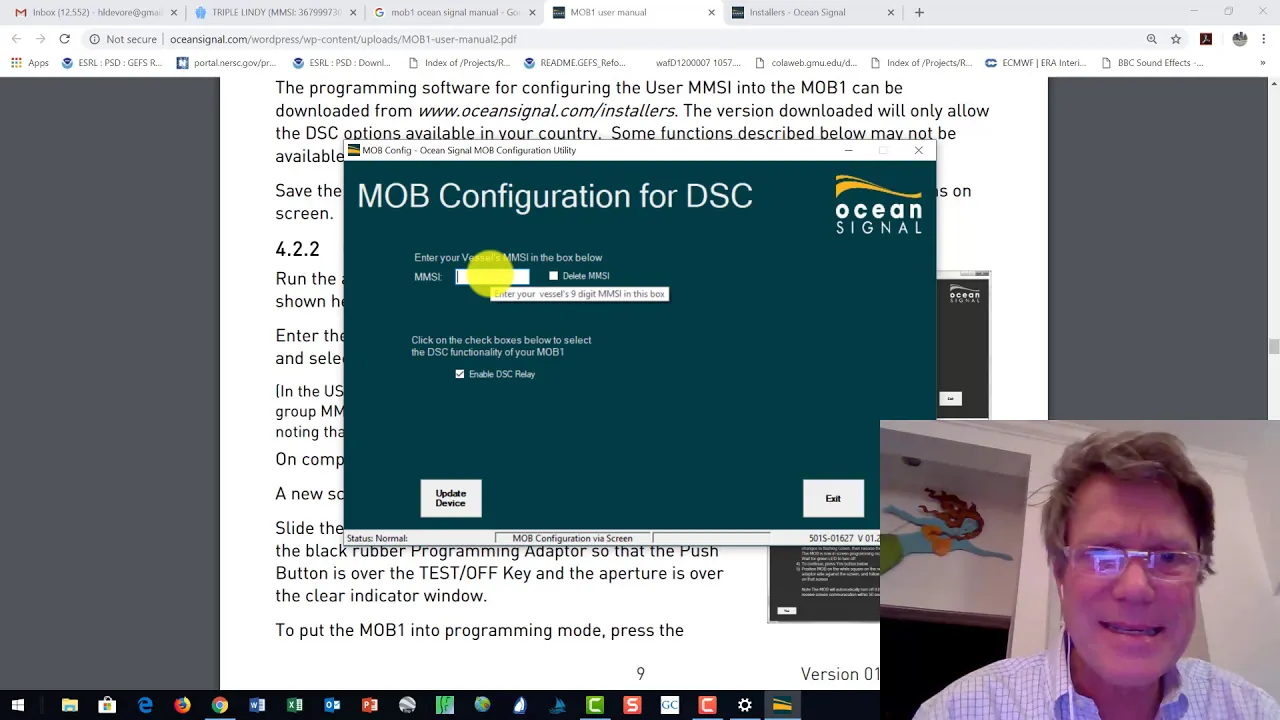Click the Adobe Acrobat extension icon
Viewport: 1280px width, 720px height.
[x=1206, y=39]
